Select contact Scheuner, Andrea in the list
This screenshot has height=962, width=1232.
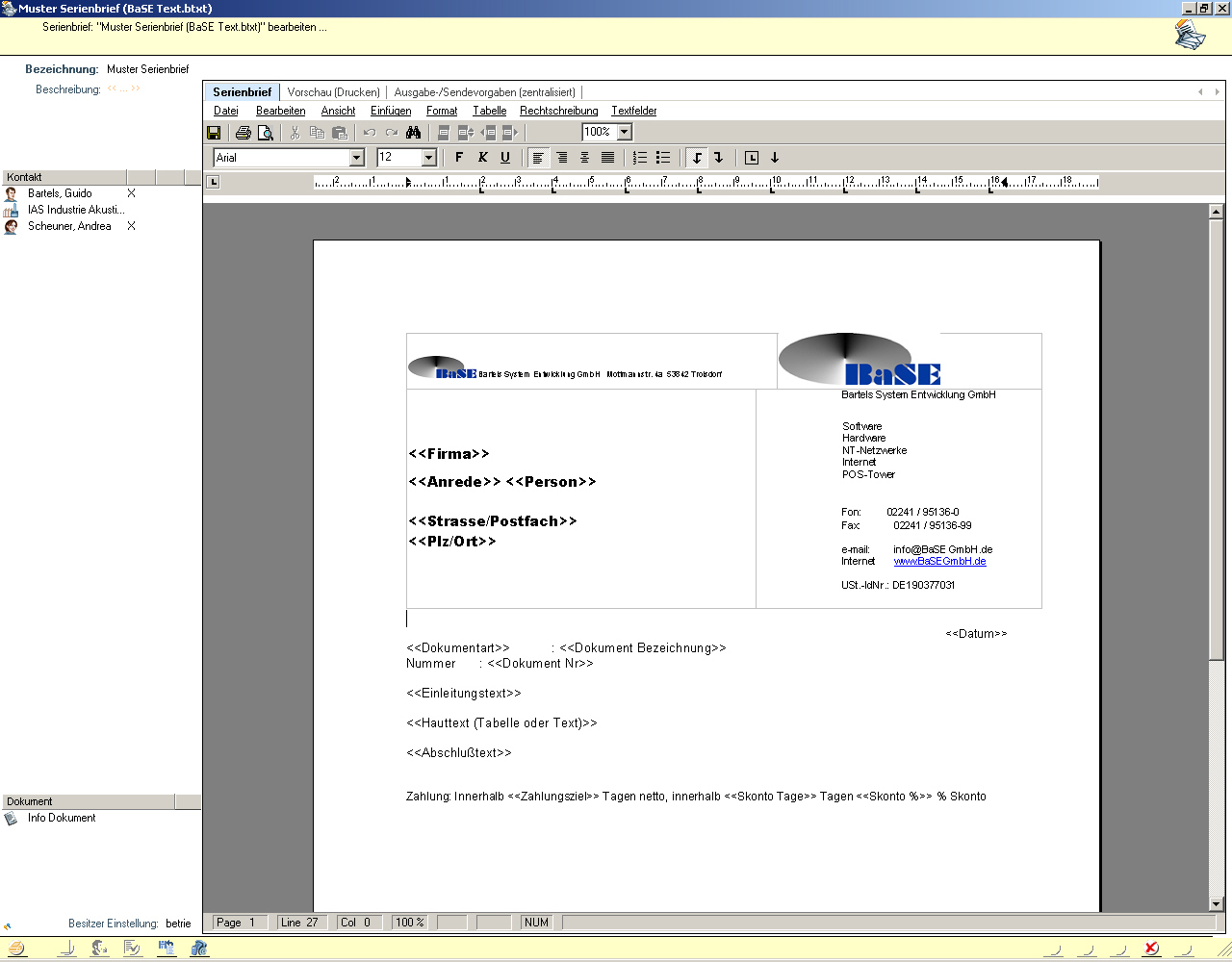(69, 226)
